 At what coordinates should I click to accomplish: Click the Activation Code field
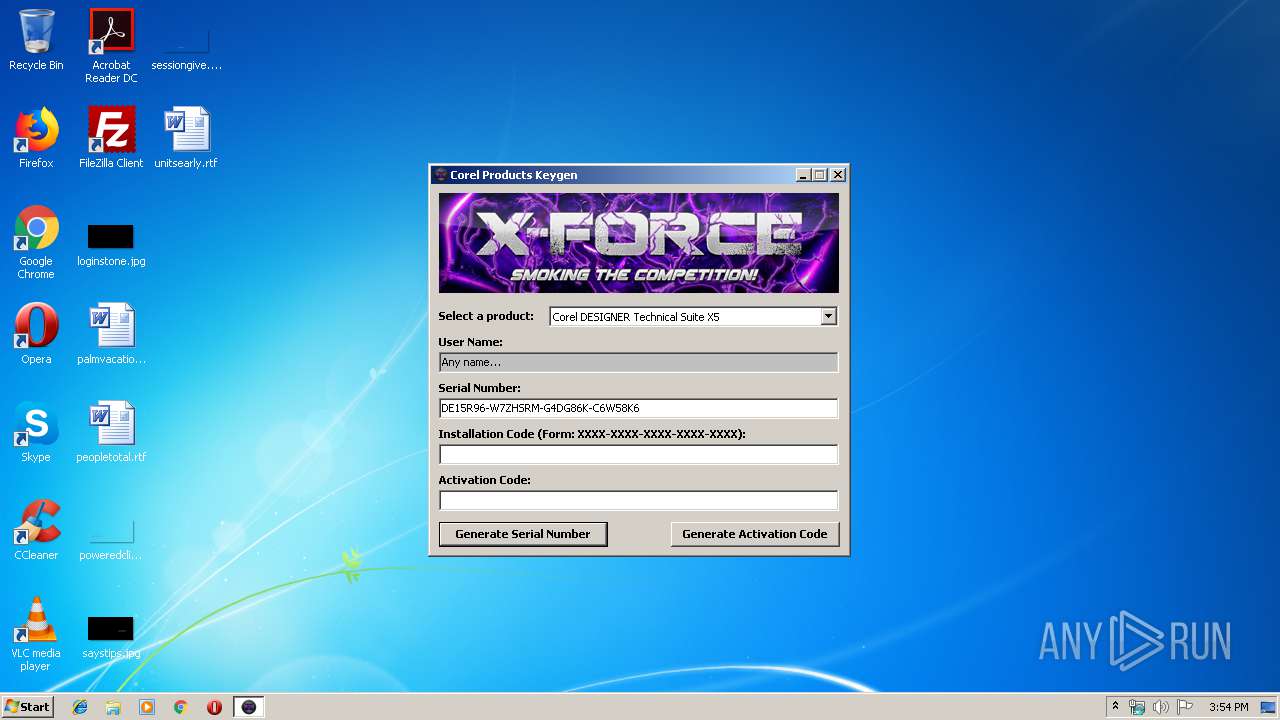[x=638, y=500]
